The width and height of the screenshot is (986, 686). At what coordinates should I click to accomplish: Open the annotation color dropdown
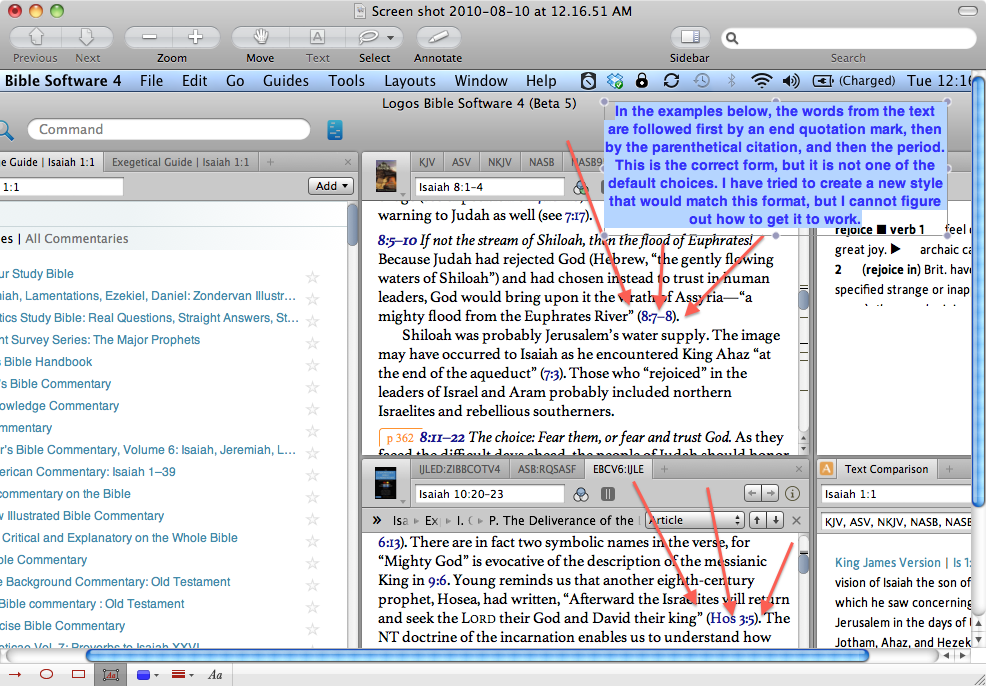point(147,675)
